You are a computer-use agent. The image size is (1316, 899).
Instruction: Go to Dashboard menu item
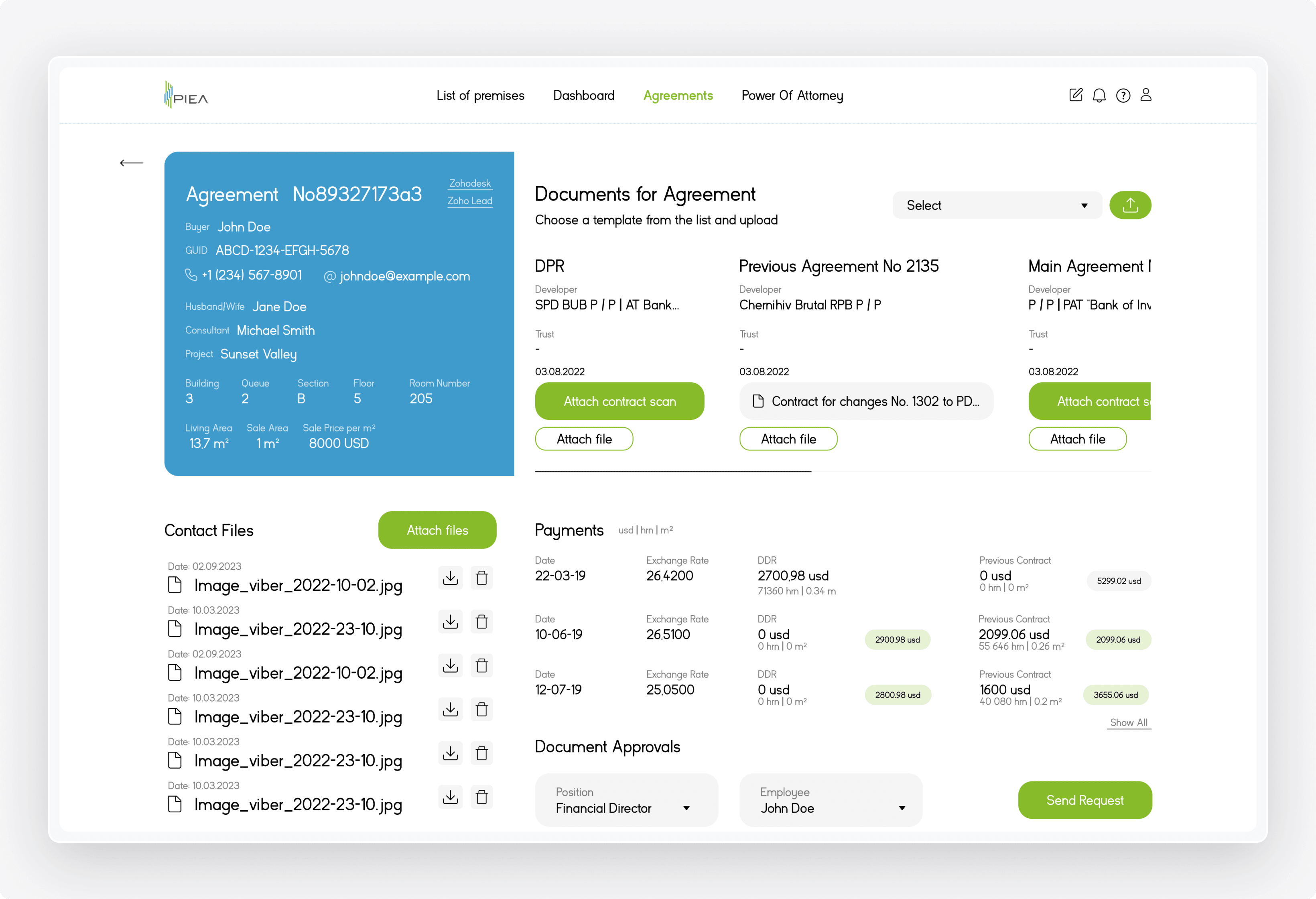tap(583, 95)
